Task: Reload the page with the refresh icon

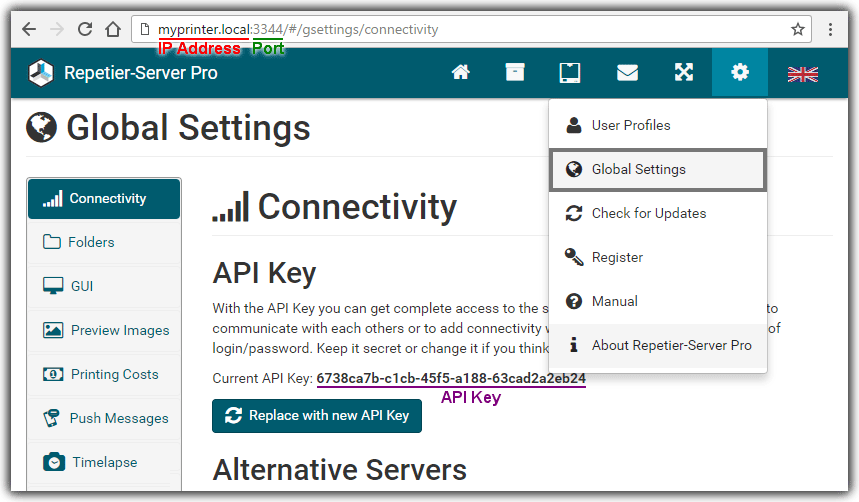Action: pyautogui.click(x=85, y=29)
